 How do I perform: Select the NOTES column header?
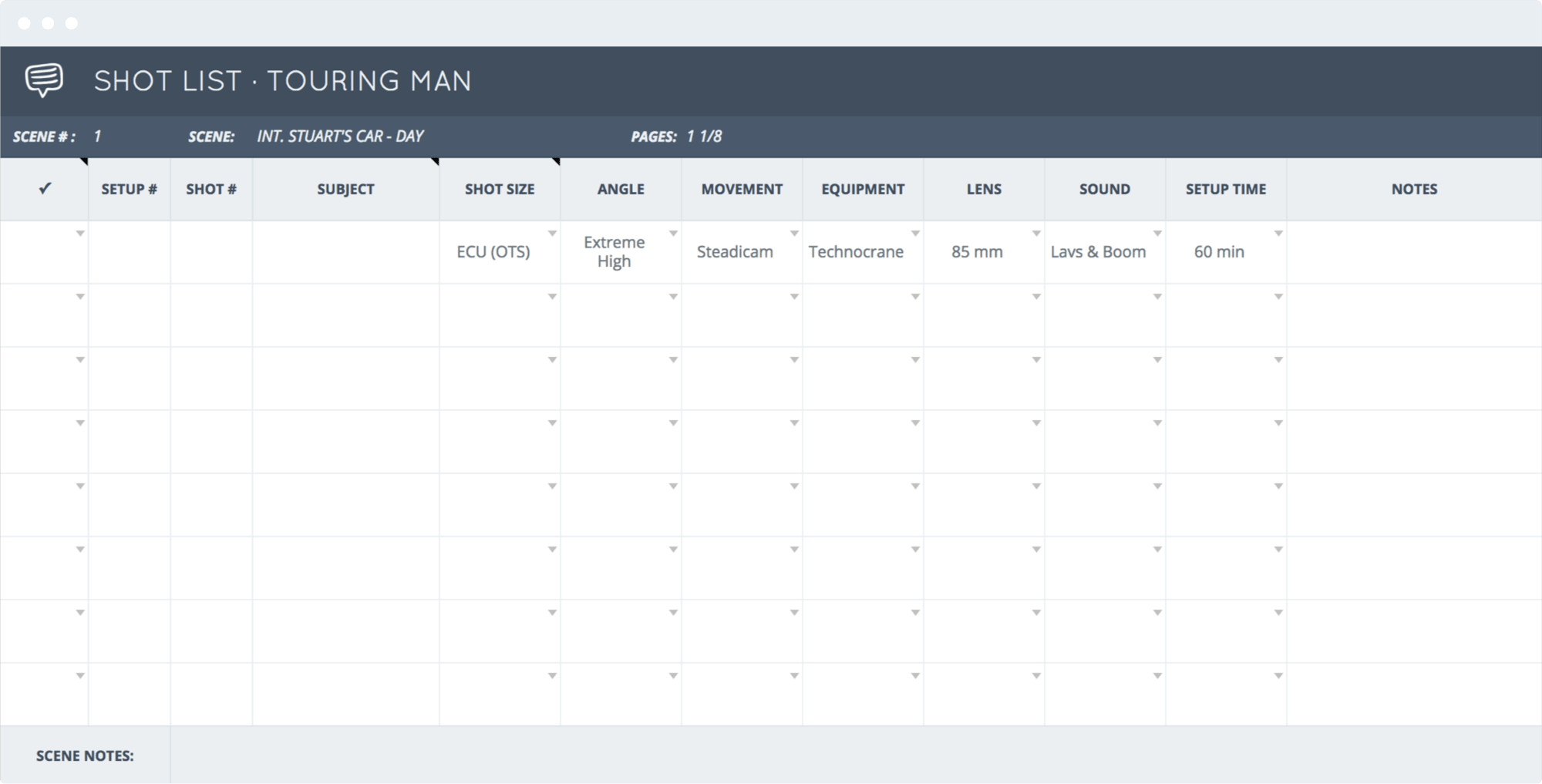[1414, 189]
